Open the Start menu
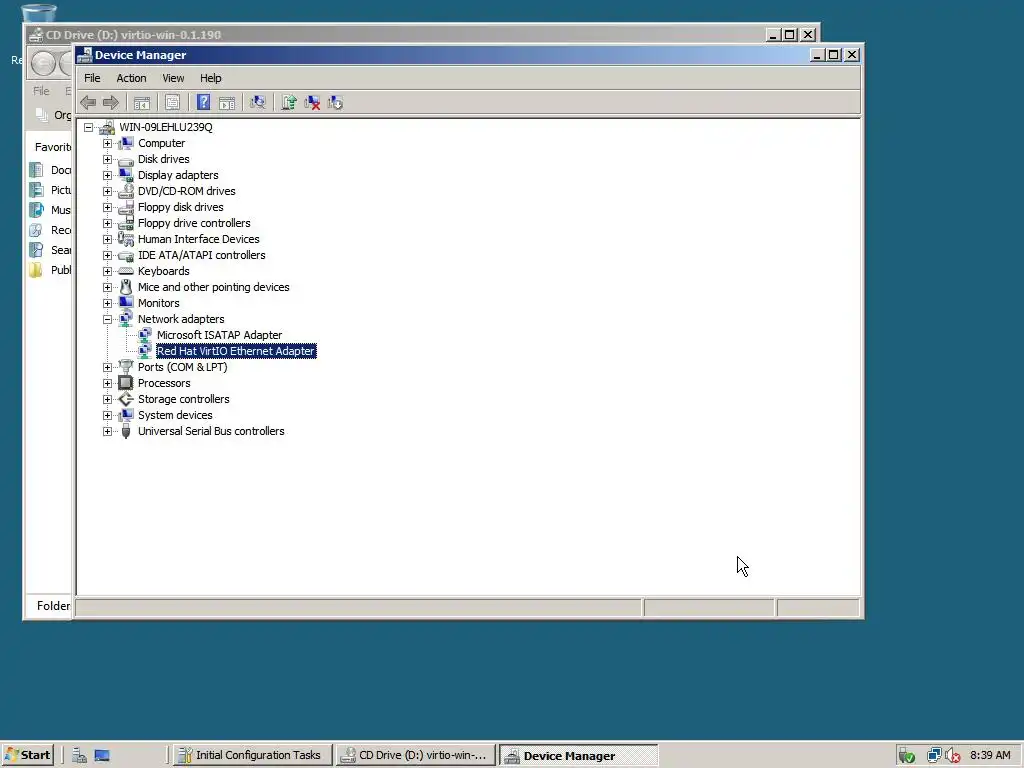Viewport: 1024px width, 768px height. pos(27,756)
